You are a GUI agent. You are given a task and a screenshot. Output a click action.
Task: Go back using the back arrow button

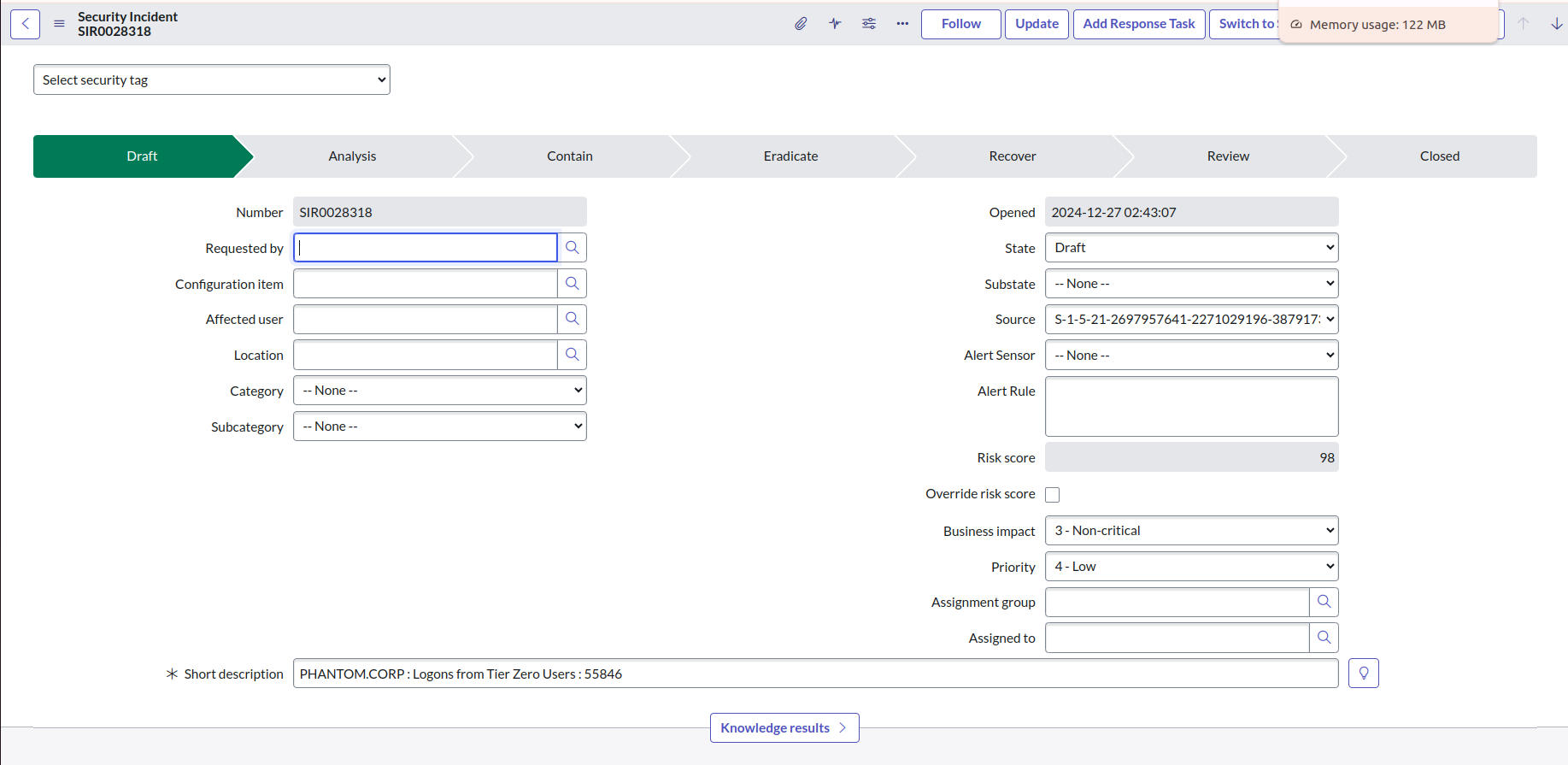[x=26, y=24]
